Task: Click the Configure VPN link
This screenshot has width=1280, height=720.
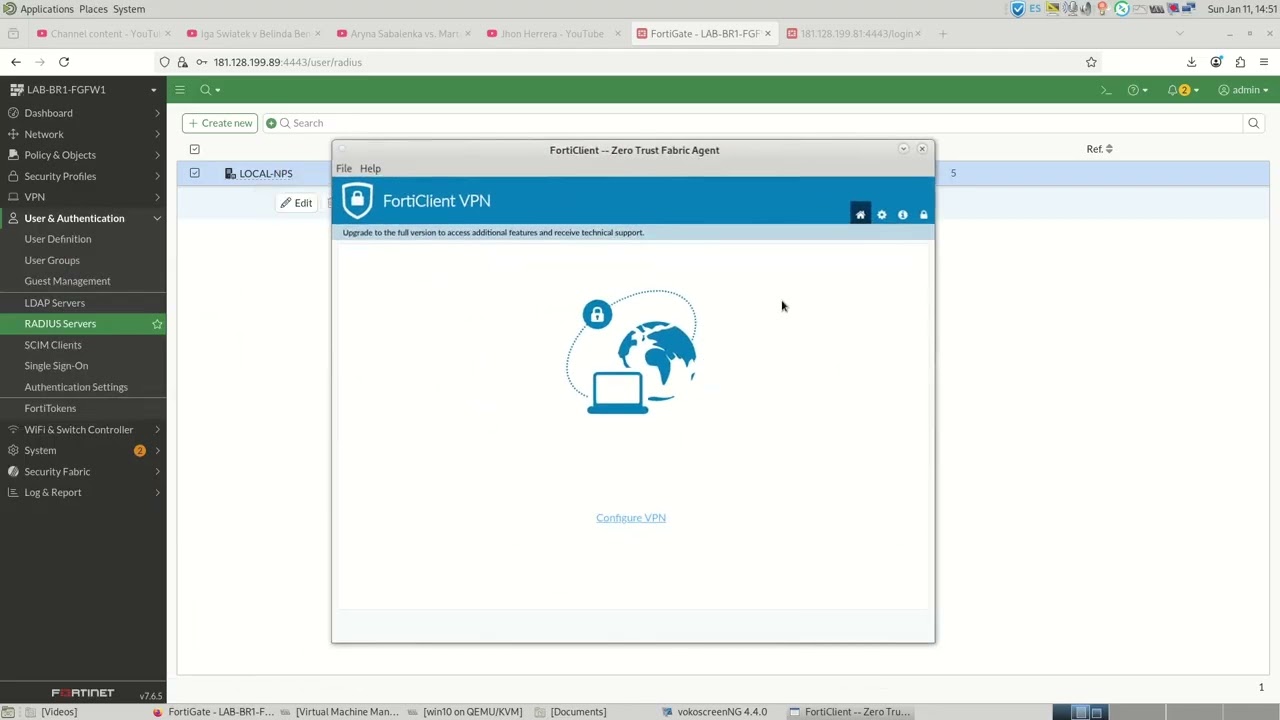Action: click(631, 518)
